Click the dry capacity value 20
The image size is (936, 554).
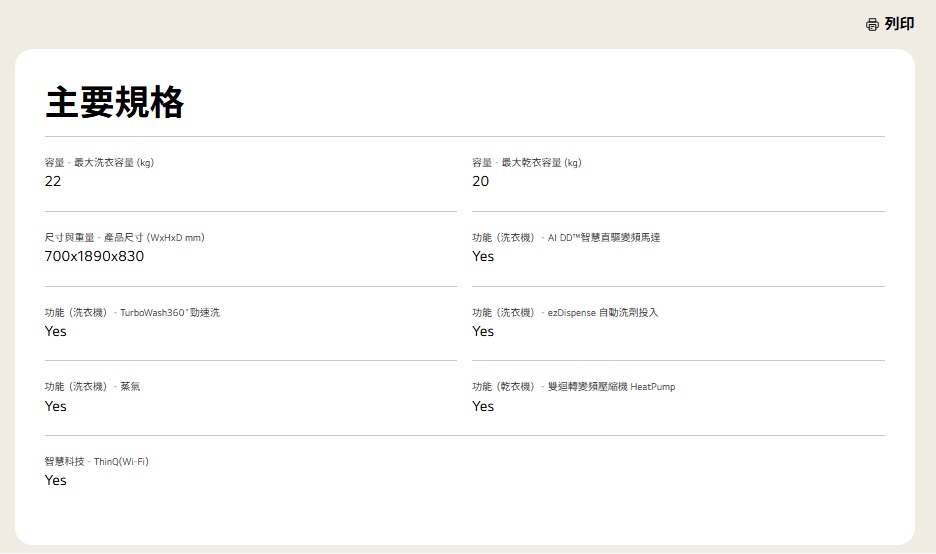(x=481, y=181)
